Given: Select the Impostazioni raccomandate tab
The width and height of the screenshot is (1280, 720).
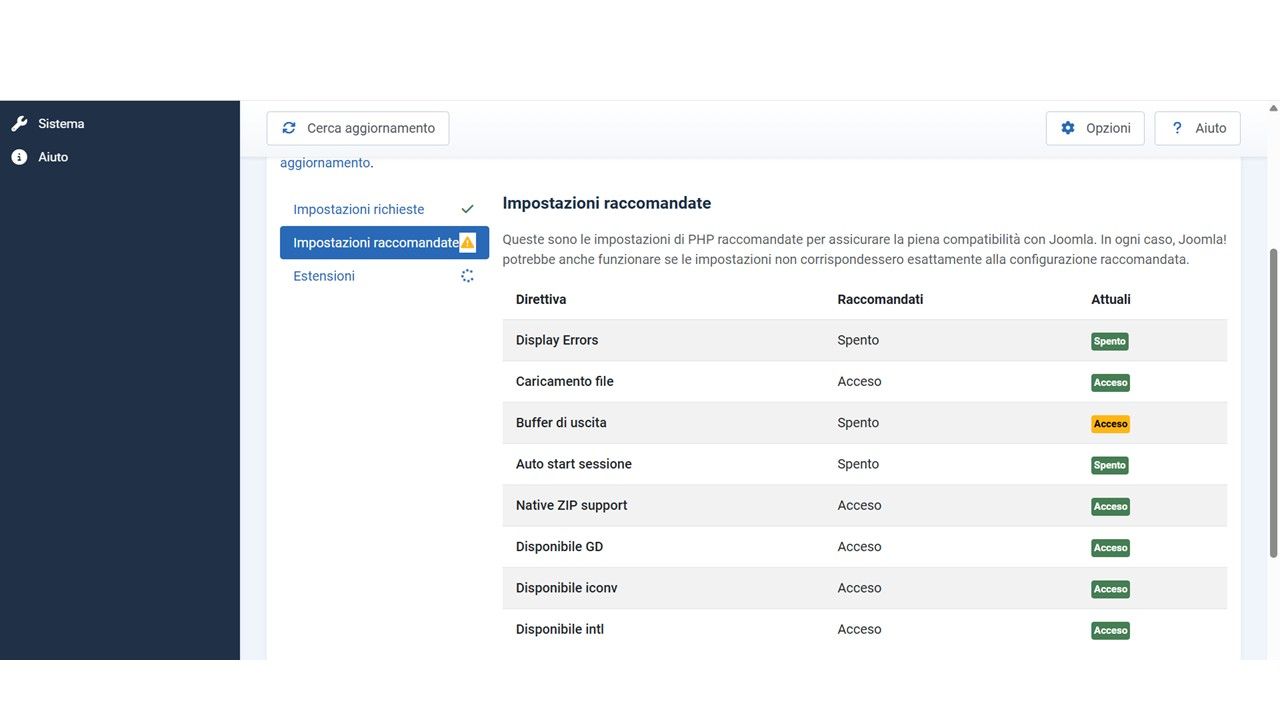Looking at the screenshot, I should click(384, 242).
